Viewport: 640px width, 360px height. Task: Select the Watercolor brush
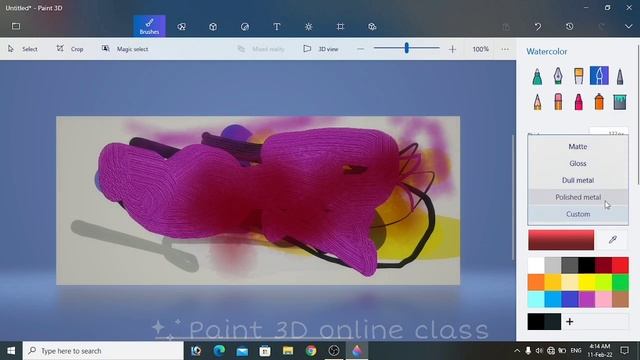tap(599, 76)
